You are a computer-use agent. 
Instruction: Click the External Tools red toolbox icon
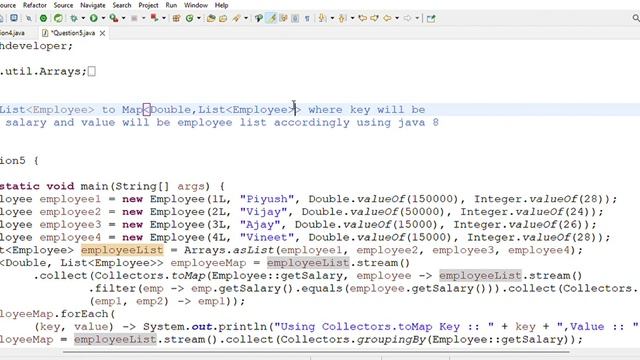coord(154,18)
